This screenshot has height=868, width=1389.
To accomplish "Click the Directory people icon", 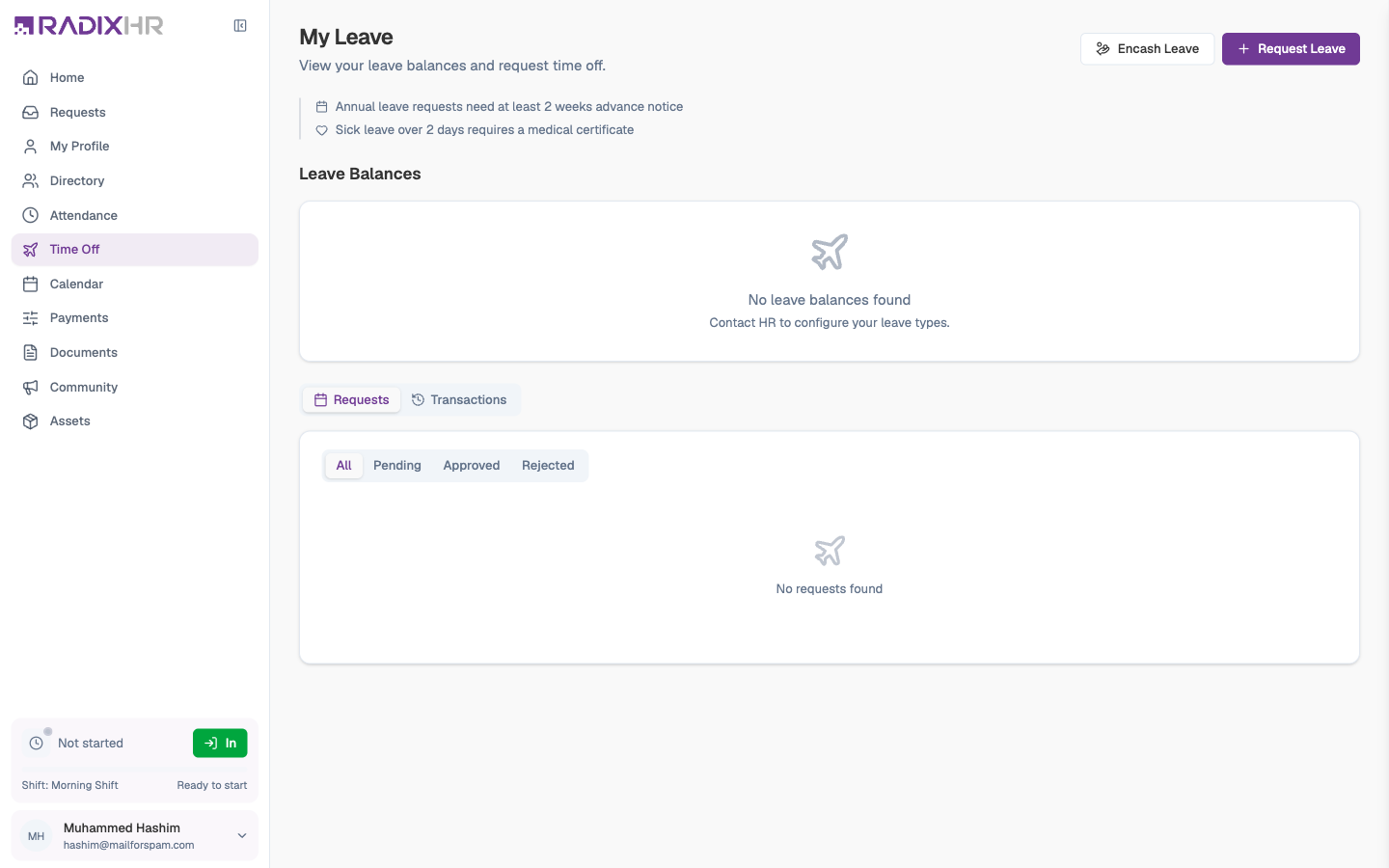I will 31,180.
